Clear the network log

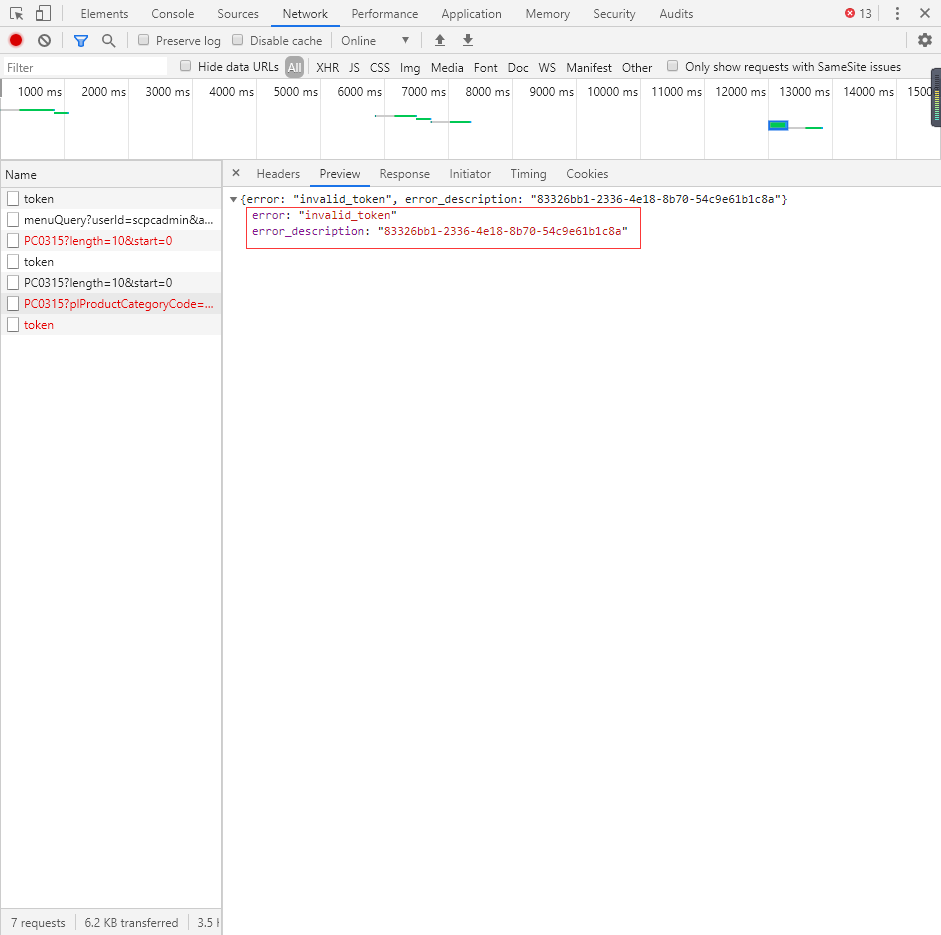[x=44, y=40]
